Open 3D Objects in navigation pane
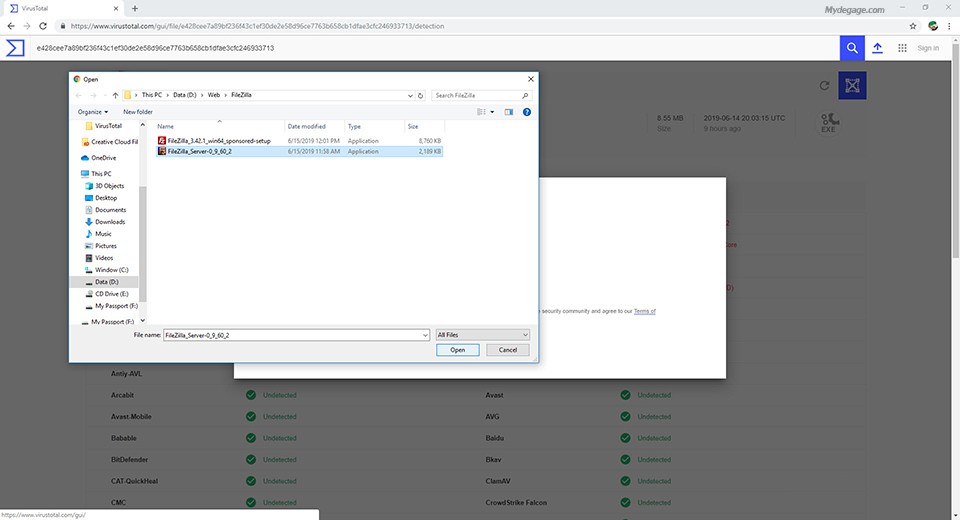The image size is (960, 520). pyautogui.click(x=105, y=186)
